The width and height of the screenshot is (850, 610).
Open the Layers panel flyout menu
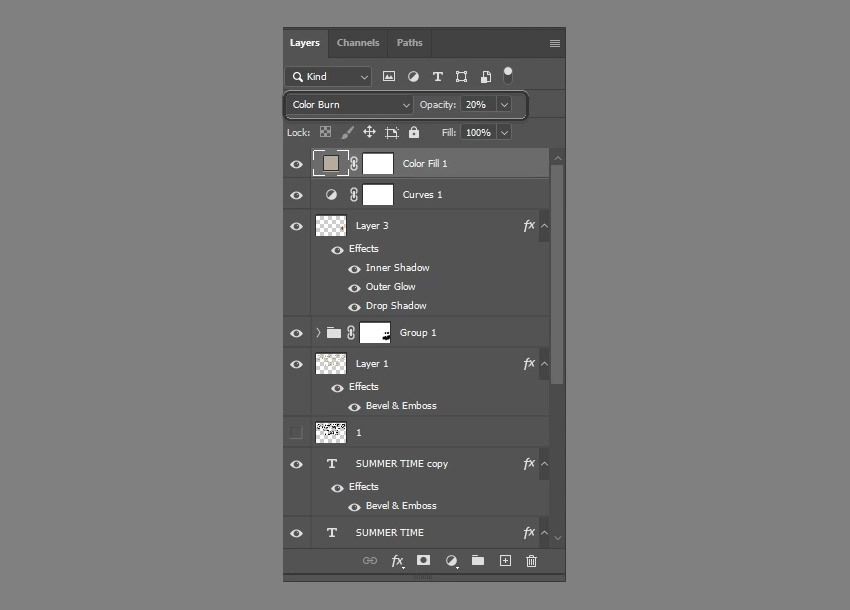555,44
